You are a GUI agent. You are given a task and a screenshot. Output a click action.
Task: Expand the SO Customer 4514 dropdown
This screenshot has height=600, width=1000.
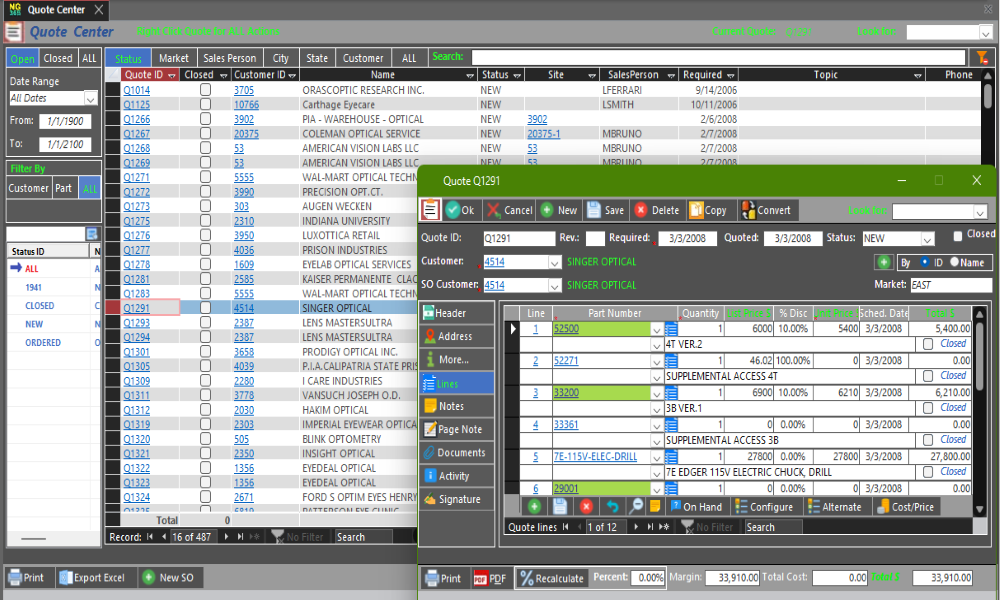[554, 286]
